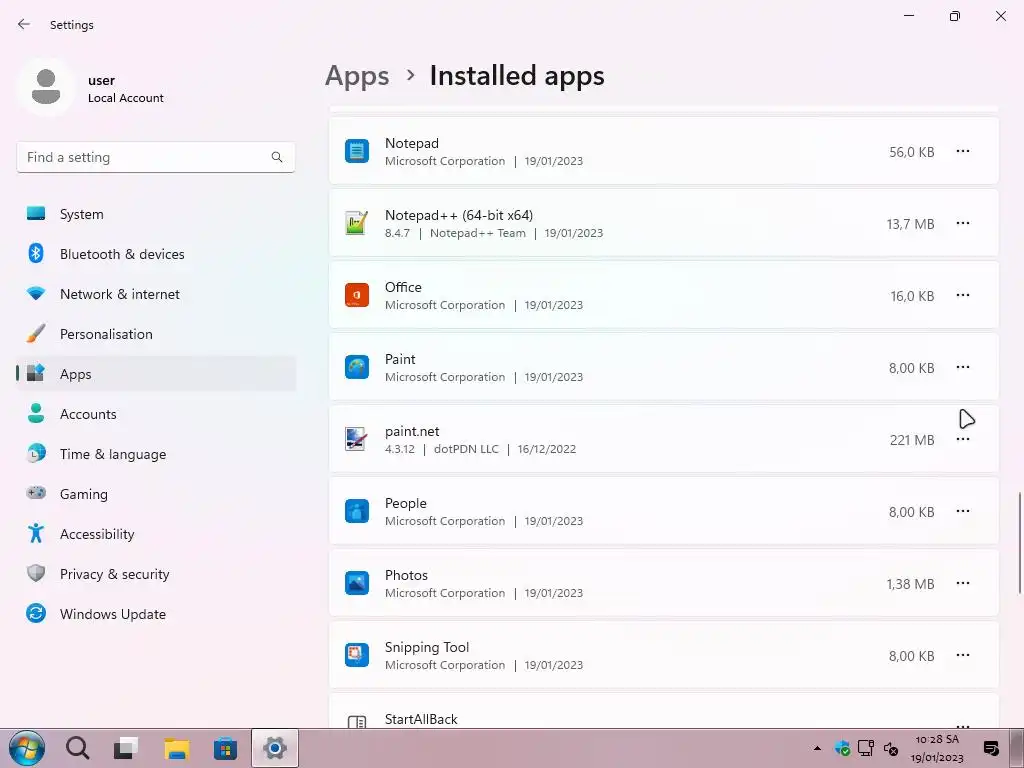Image resolution: width=1024 pixels, height=768 pixels.
Task: Open Microsoft Store from the taskbar
Action: pos(225,748)
